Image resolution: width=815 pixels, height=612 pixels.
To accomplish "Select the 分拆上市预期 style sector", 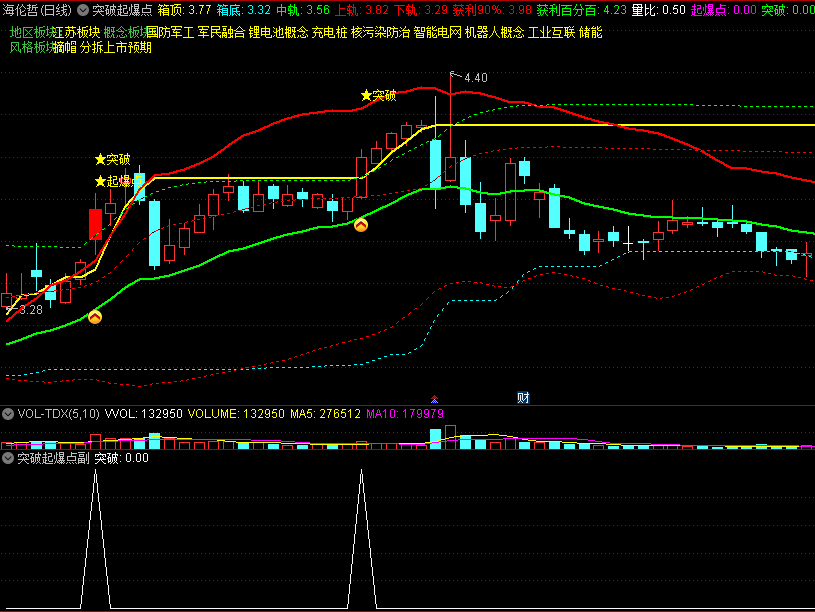I will [116, 48].
